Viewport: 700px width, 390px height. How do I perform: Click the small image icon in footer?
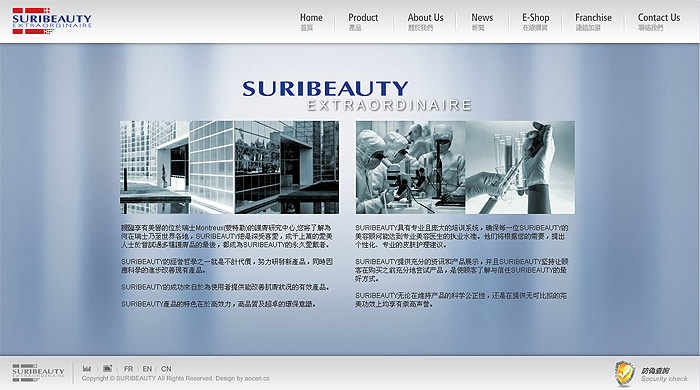click(108, 369)
